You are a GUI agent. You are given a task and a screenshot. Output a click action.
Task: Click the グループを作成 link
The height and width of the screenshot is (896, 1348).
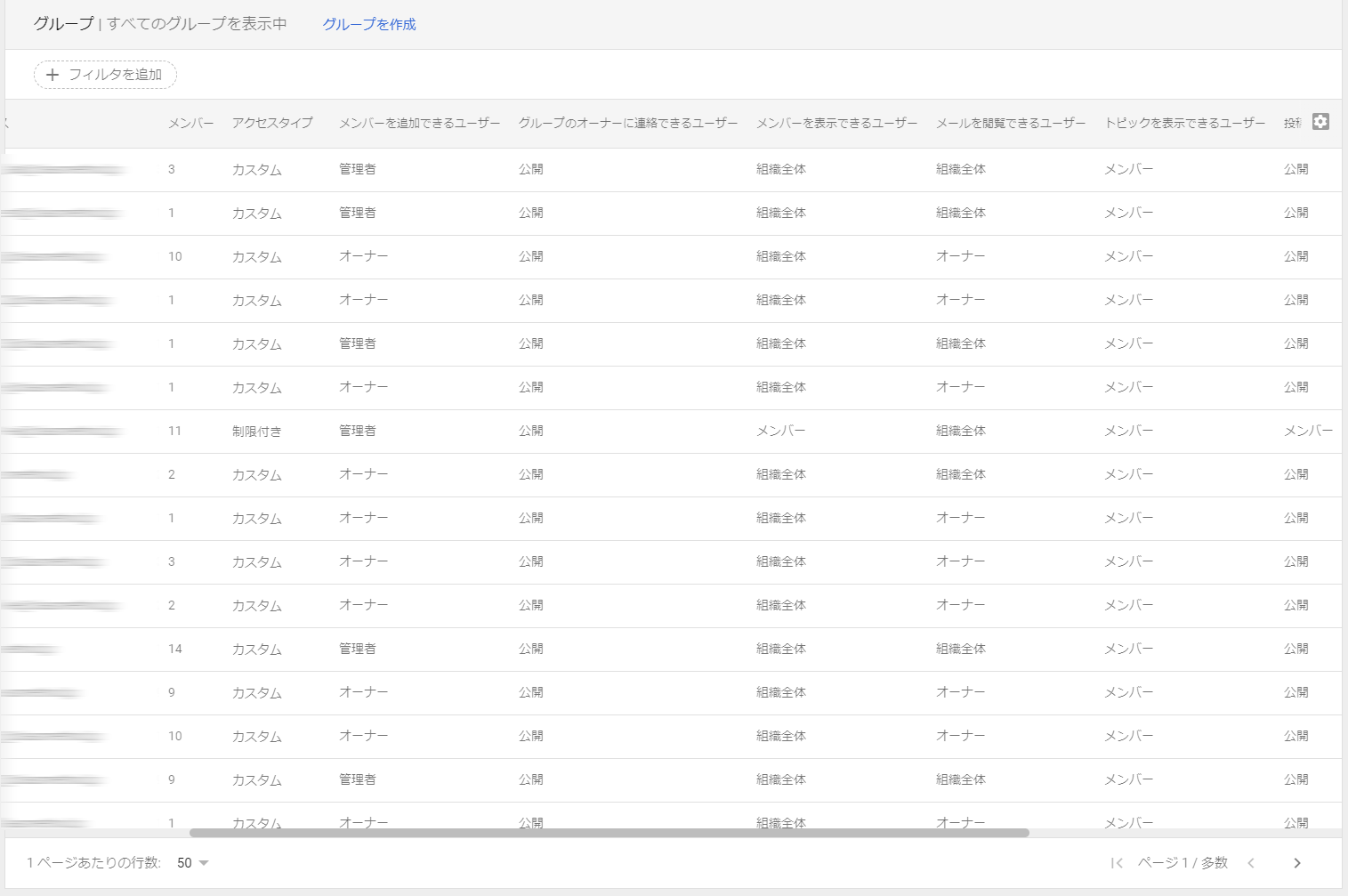coord(368,25)
